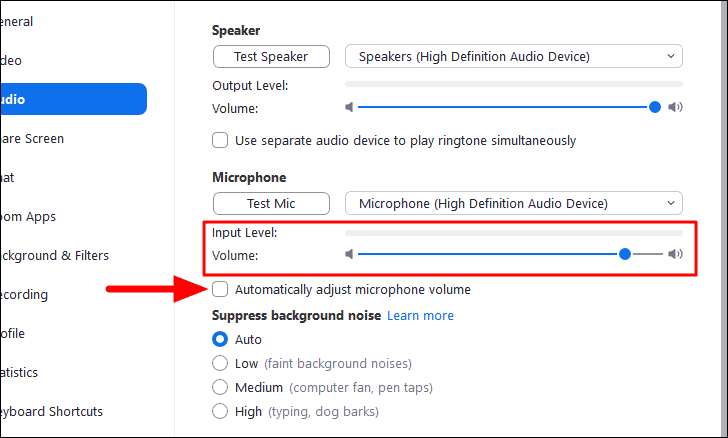
Task: Select the Auto noise suppression option
Action: [x=220, y=339]
